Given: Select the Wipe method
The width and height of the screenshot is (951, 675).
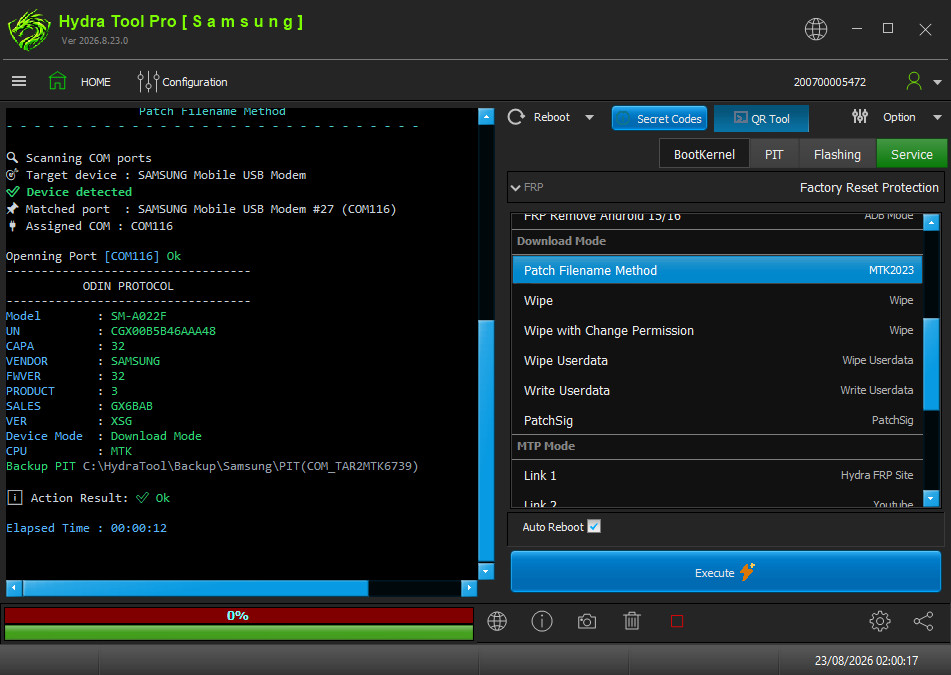Looking at the screenshot, I should [x=717, y=300].
